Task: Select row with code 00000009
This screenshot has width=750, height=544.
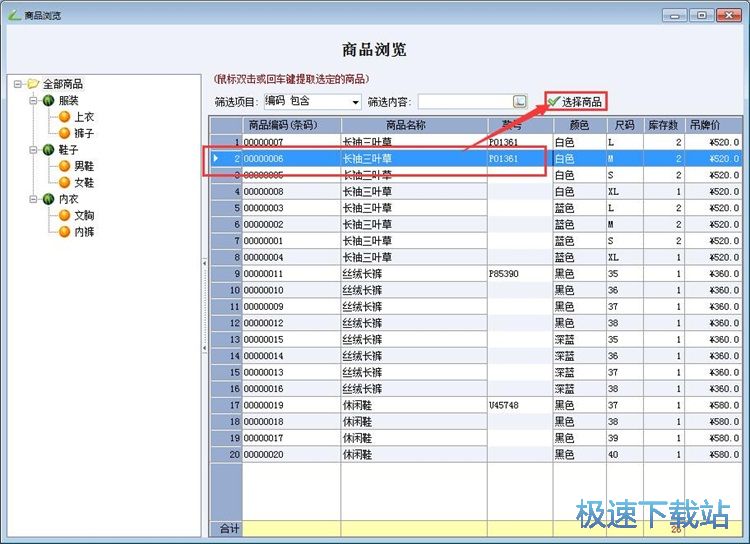Action: [x=476, y=306]
